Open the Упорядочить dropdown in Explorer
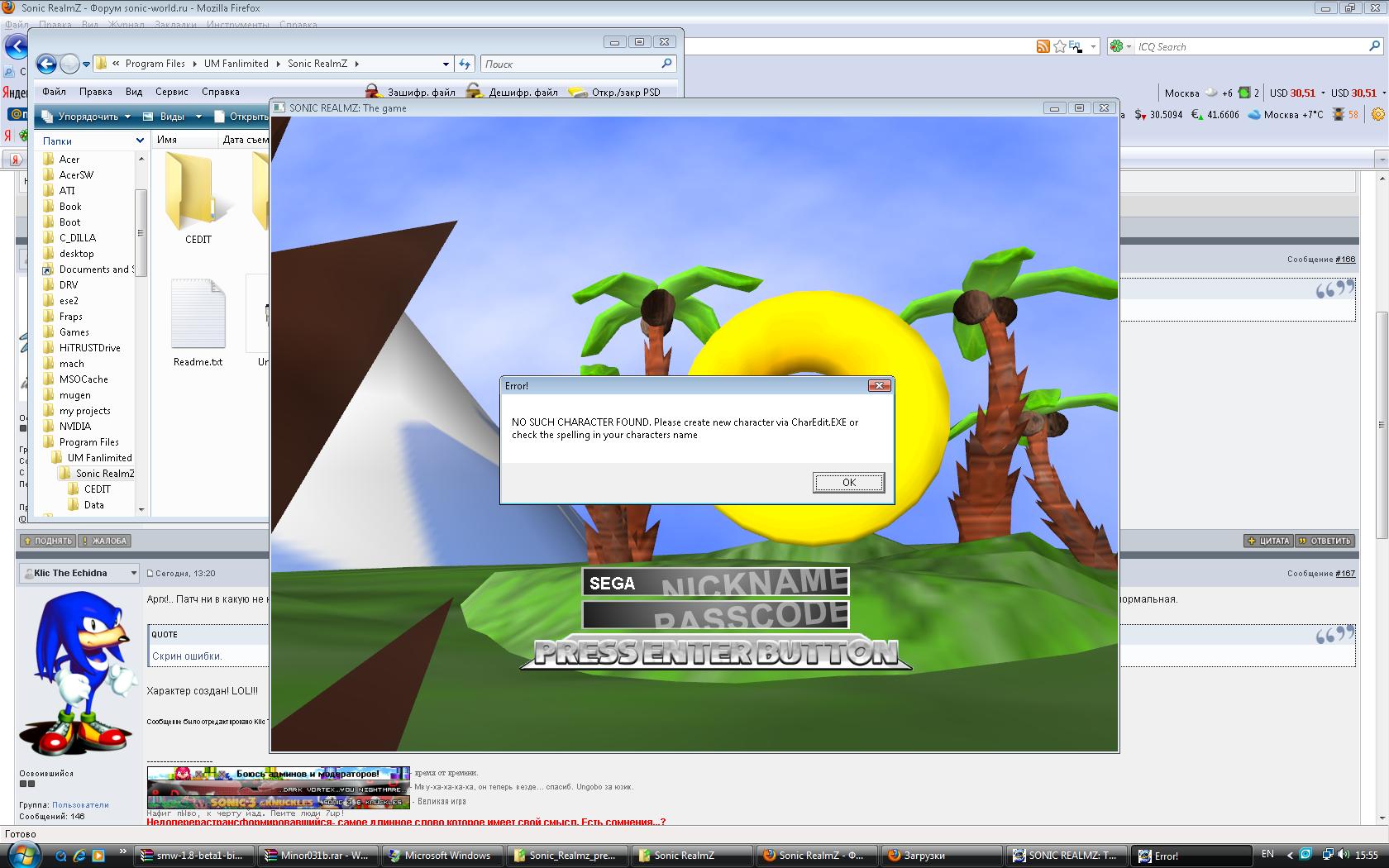 (x=87, y=117)
